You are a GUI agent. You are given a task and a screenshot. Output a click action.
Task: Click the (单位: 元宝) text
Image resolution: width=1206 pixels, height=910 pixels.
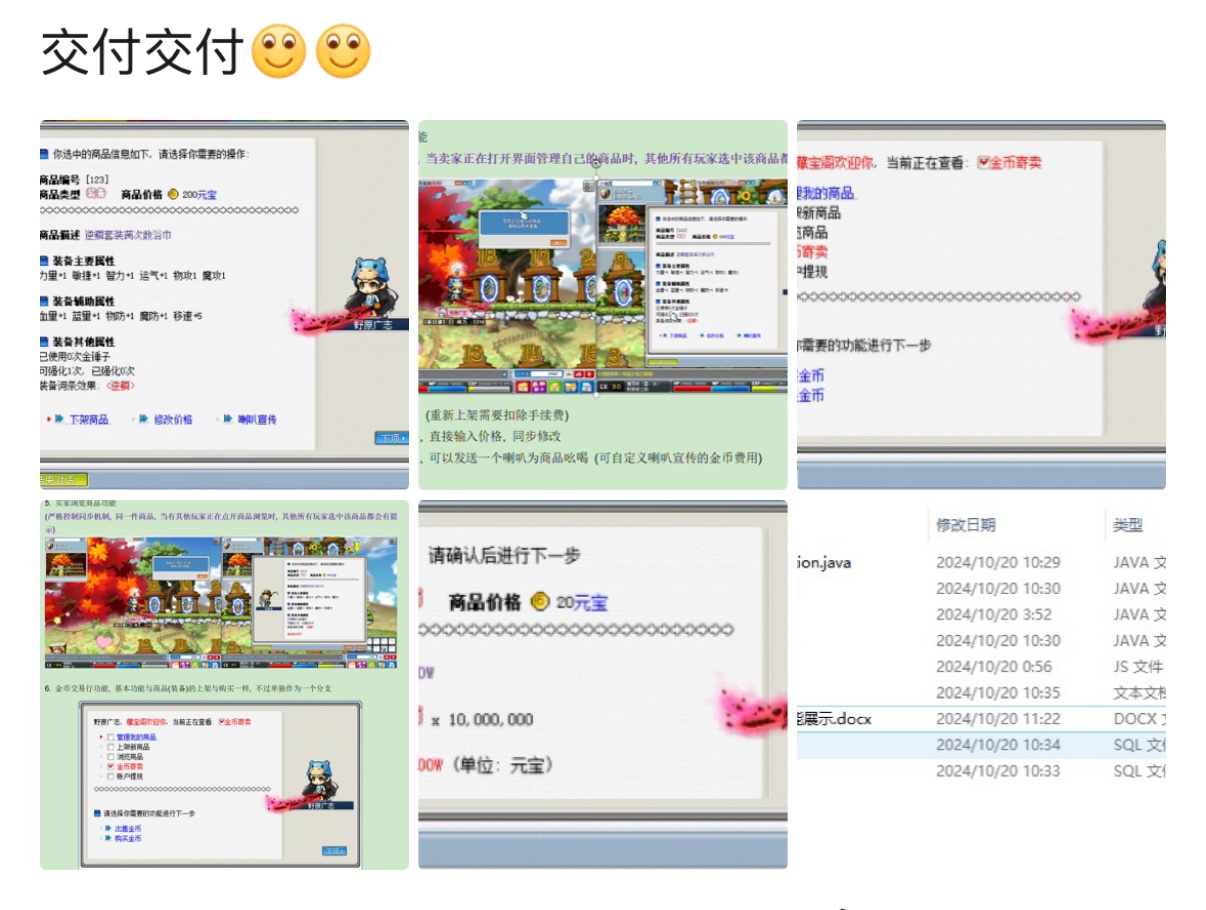tap(501, 765)
